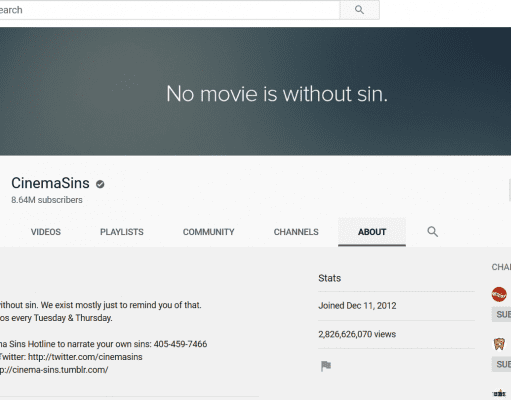This screenshot has height=400, width=511.
Task: Switch to the COMMUNITY tab
Action: (x=208, y=232)
